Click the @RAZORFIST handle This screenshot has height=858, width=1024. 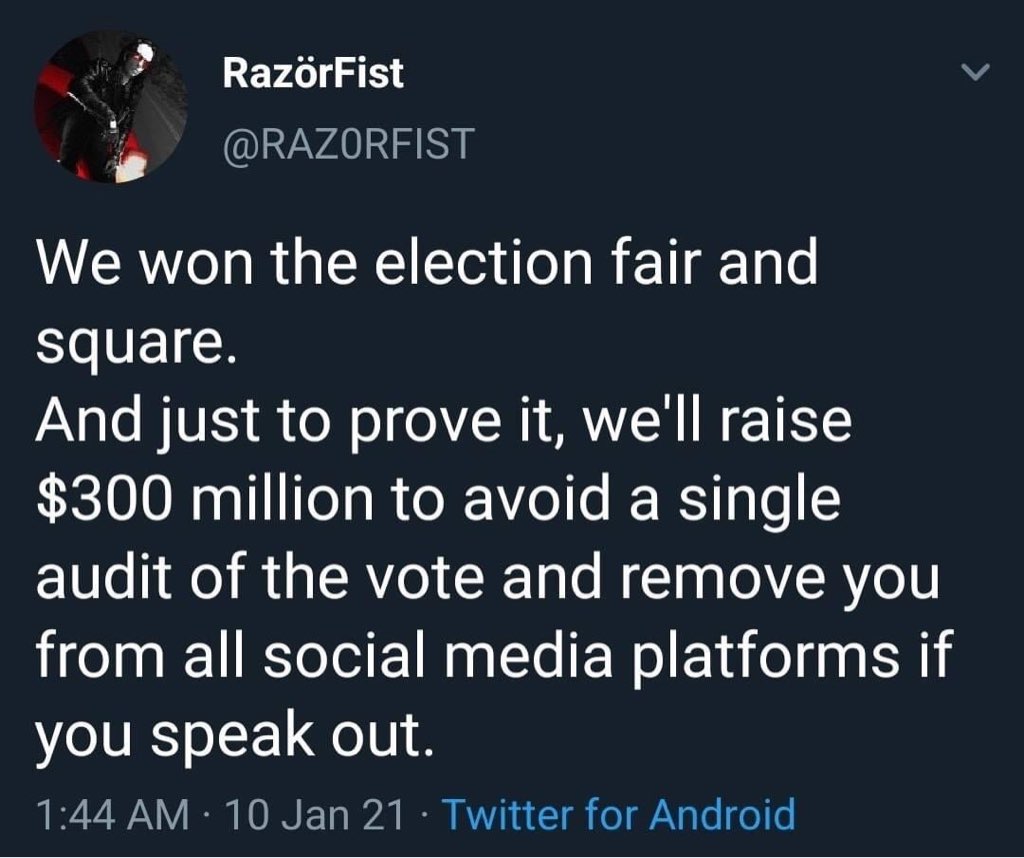coord(348,143)
